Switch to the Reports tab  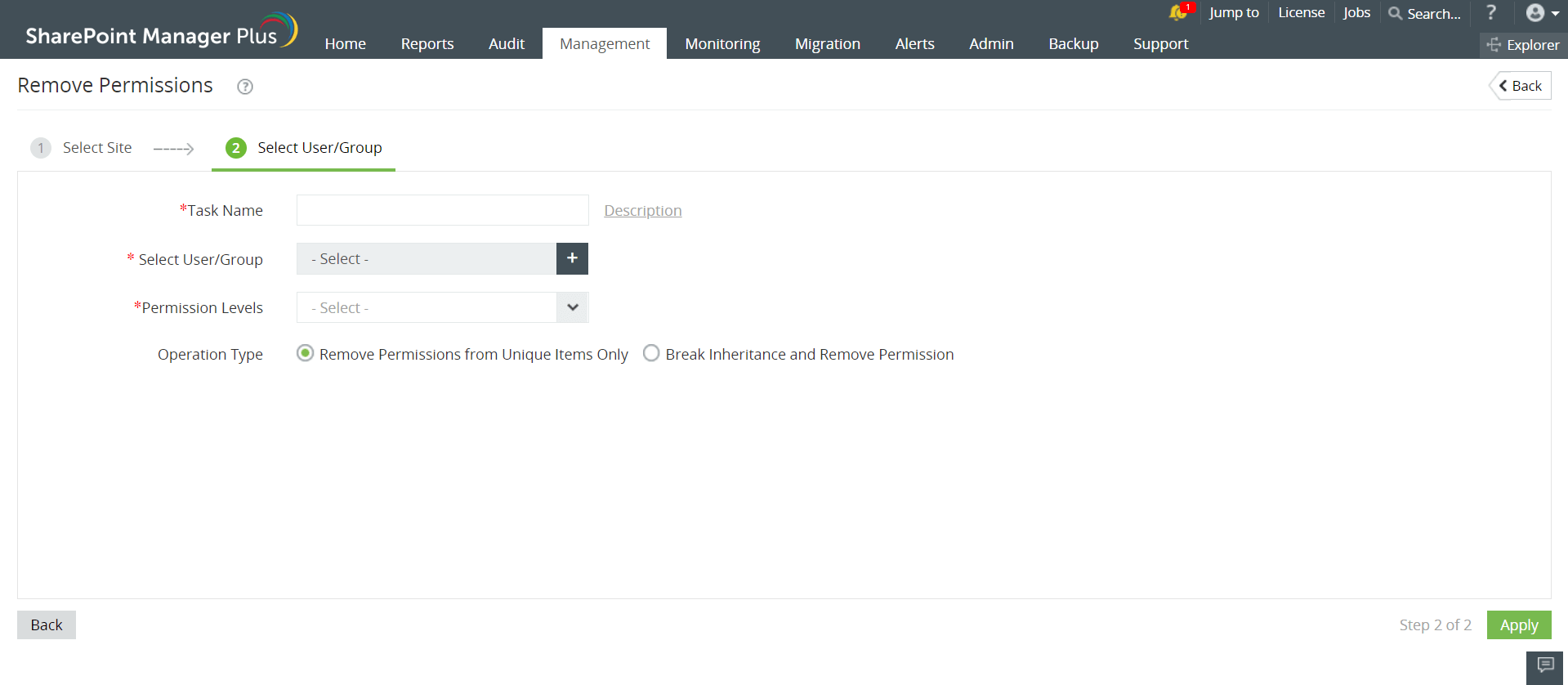(x=427, y=43)
